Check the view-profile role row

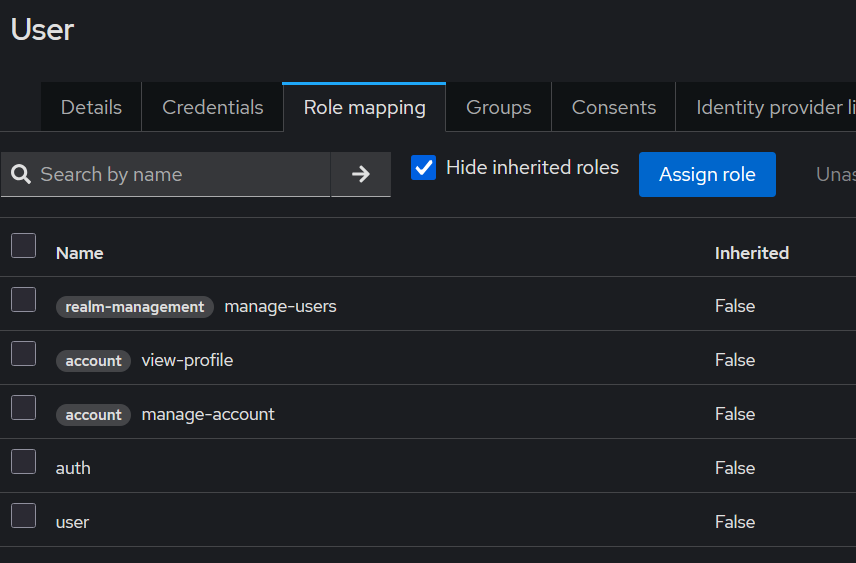pos(24,354)
